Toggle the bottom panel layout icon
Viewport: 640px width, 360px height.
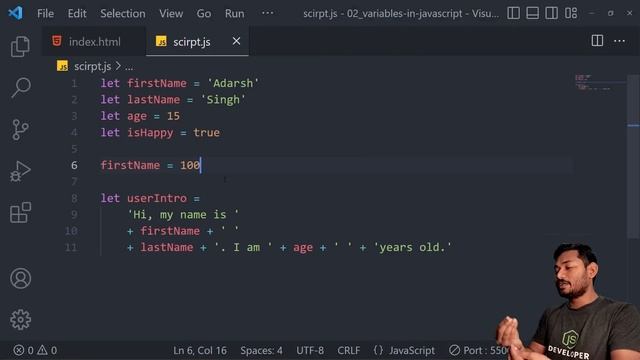532,13
